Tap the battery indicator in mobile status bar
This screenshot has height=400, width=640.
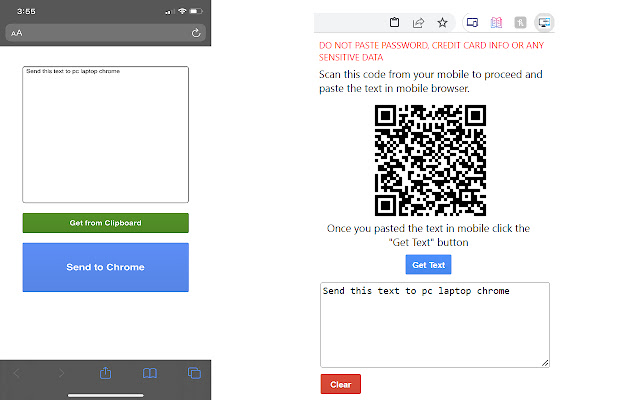(196, 11)
